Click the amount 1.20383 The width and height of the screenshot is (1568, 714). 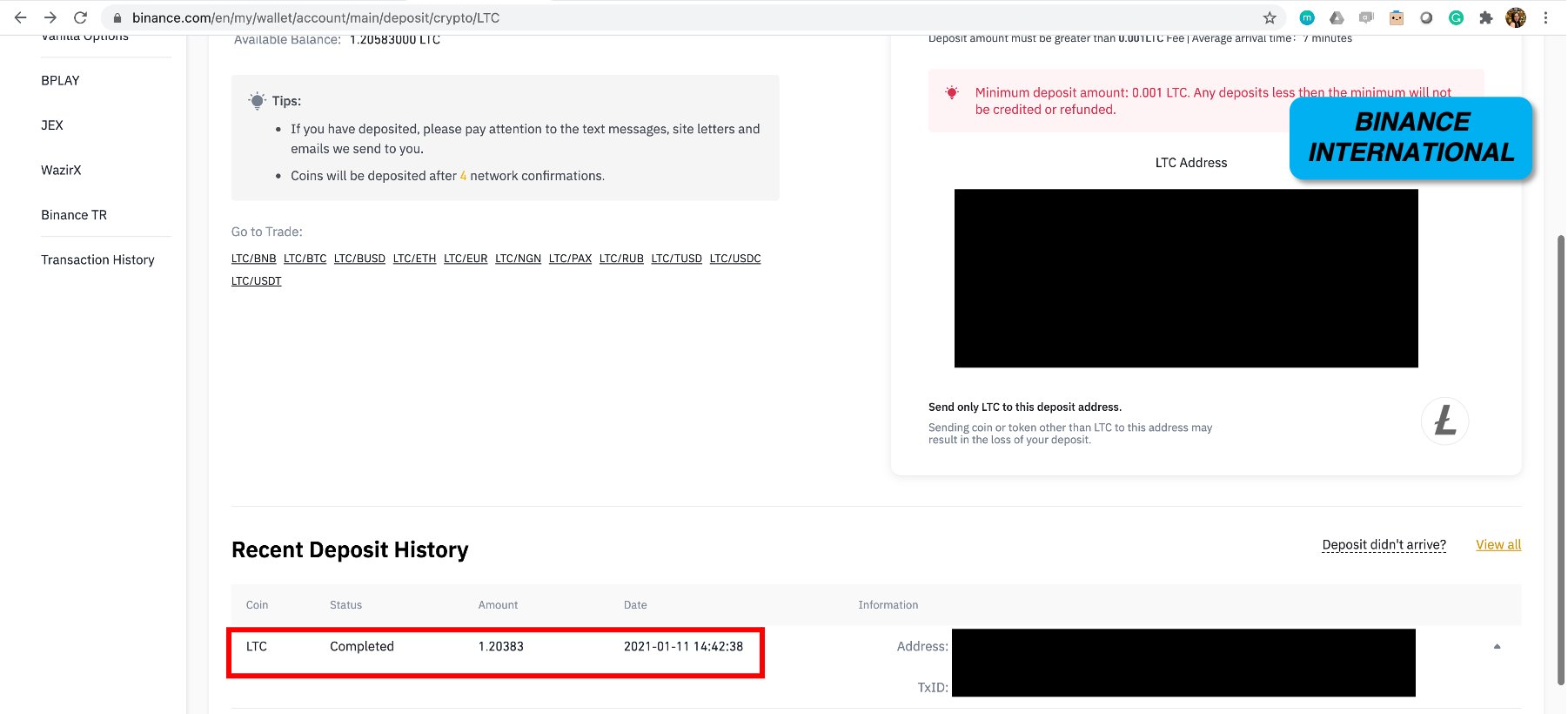click(501, 646)
